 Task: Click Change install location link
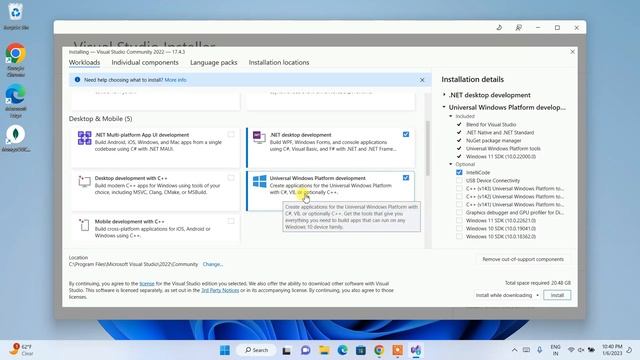pyautogui.click(x=213, y=264)
